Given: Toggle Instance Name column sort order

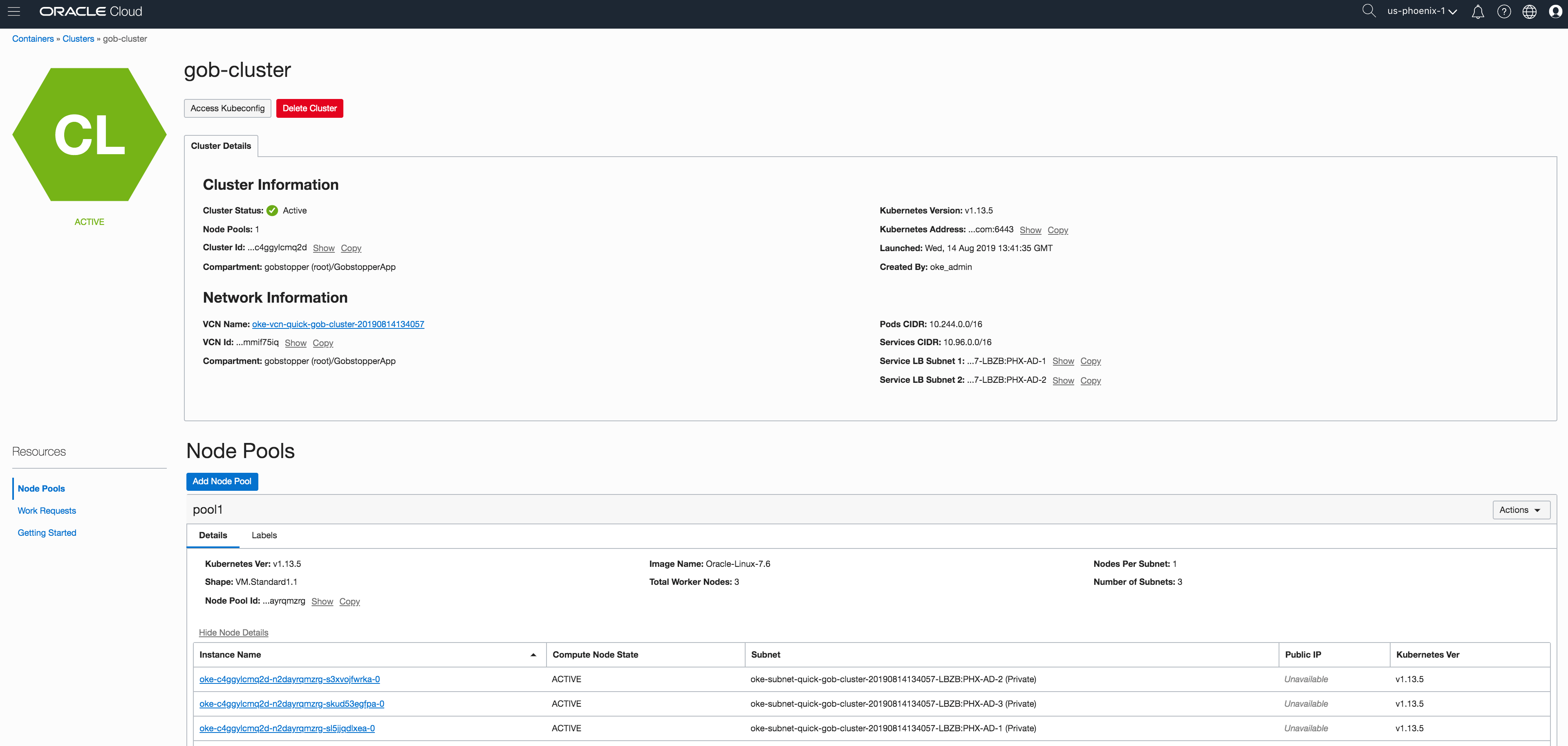Looking at the screenshot, I should click(x=534, y=654).
